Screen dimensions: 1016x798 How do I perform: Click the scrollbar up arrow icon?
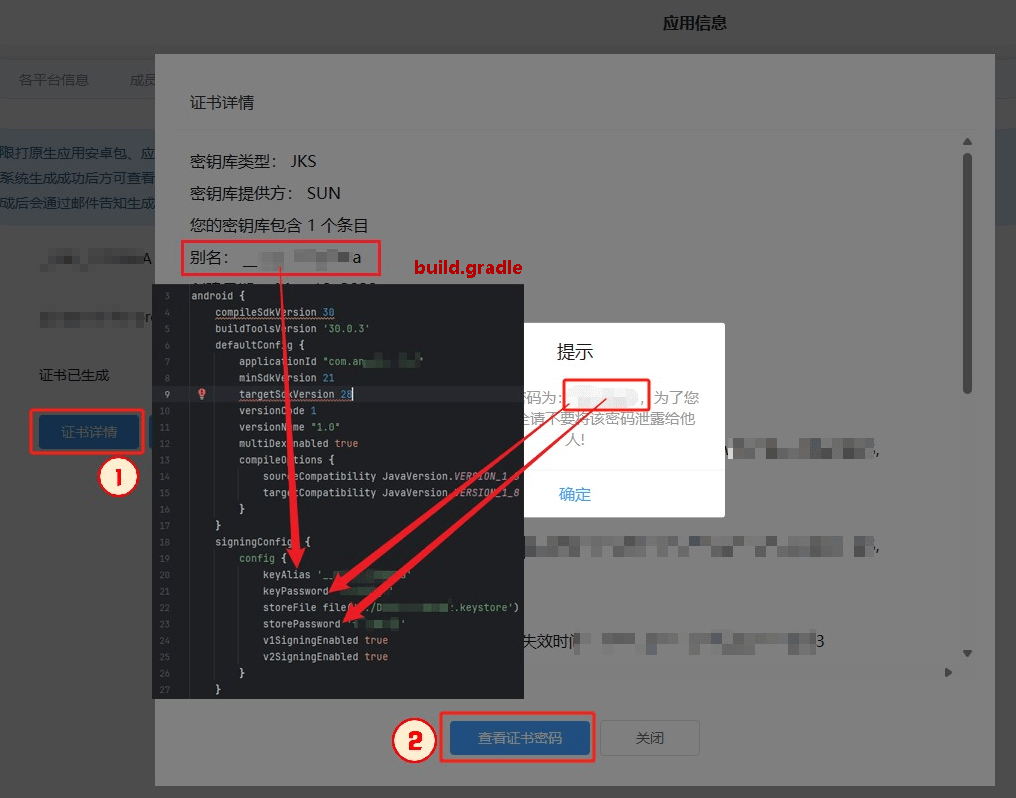(967, 140)
